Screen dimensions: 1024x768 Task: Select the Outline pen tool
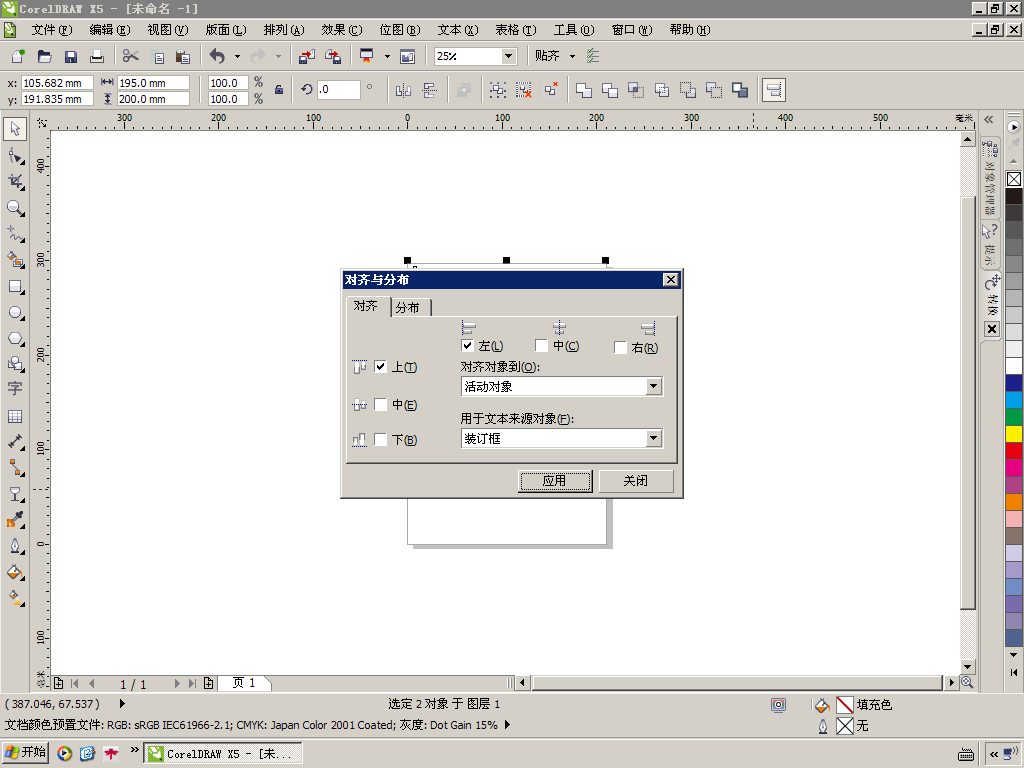tap(15, 547)
